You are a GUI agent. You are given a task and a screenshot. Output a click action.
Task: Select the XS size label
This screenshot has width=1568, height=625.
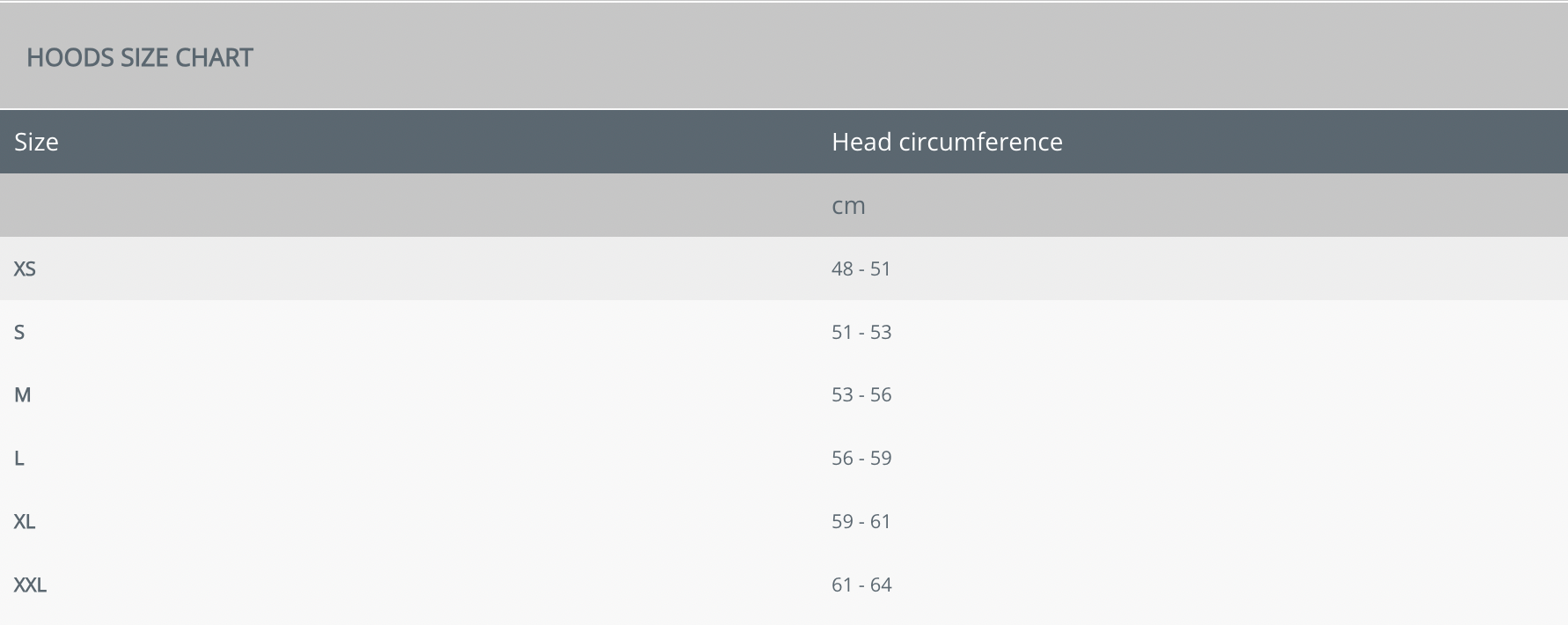point(25,268)
